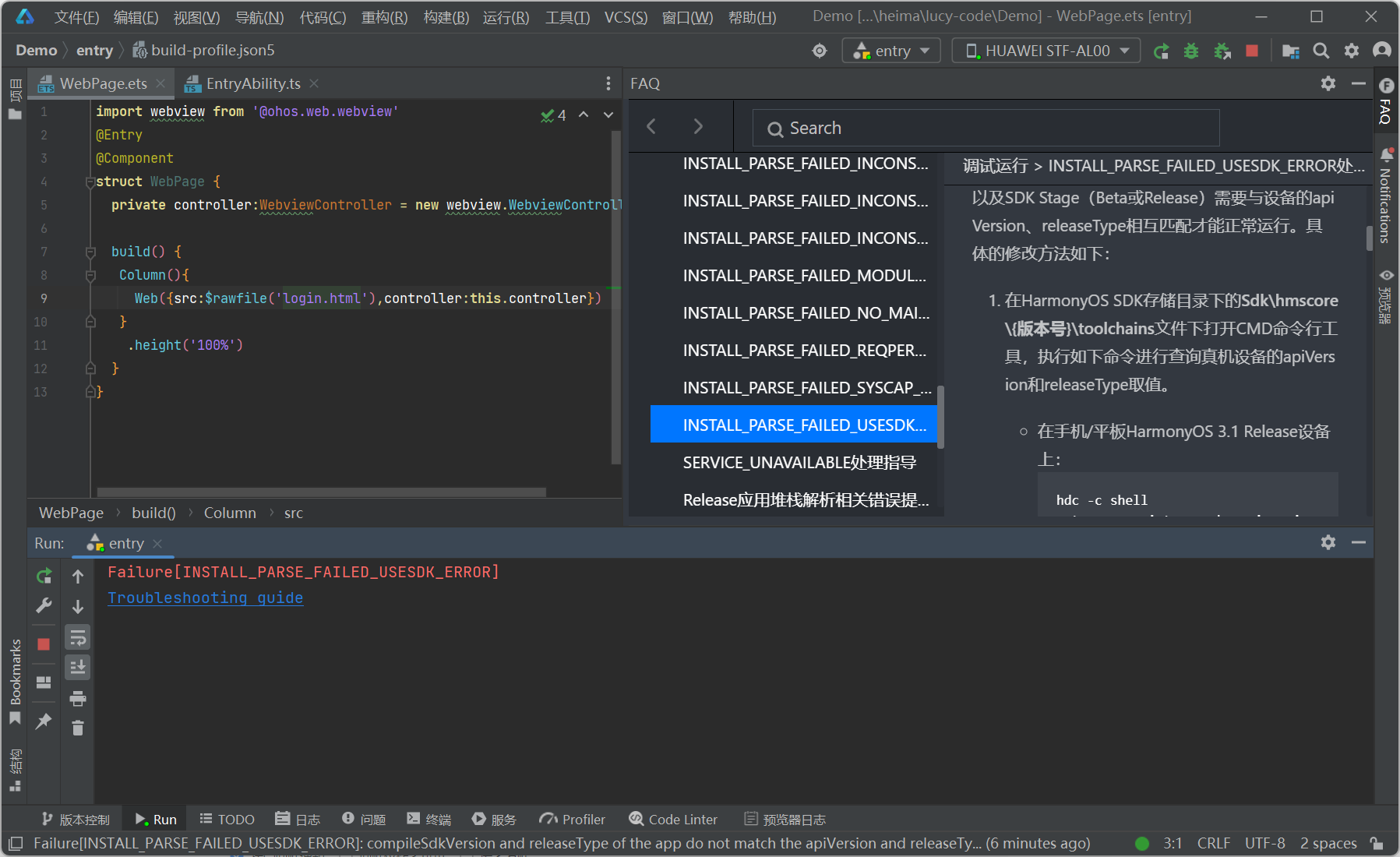Open the line separator CRLF selector
The image size is (1400, 857).
(x=1214, y=843)
